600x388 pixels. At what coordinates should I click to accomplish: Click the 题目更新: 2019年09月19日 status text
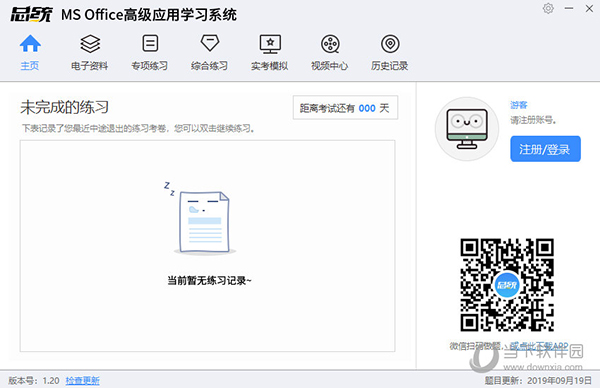[x=538, y=380]
